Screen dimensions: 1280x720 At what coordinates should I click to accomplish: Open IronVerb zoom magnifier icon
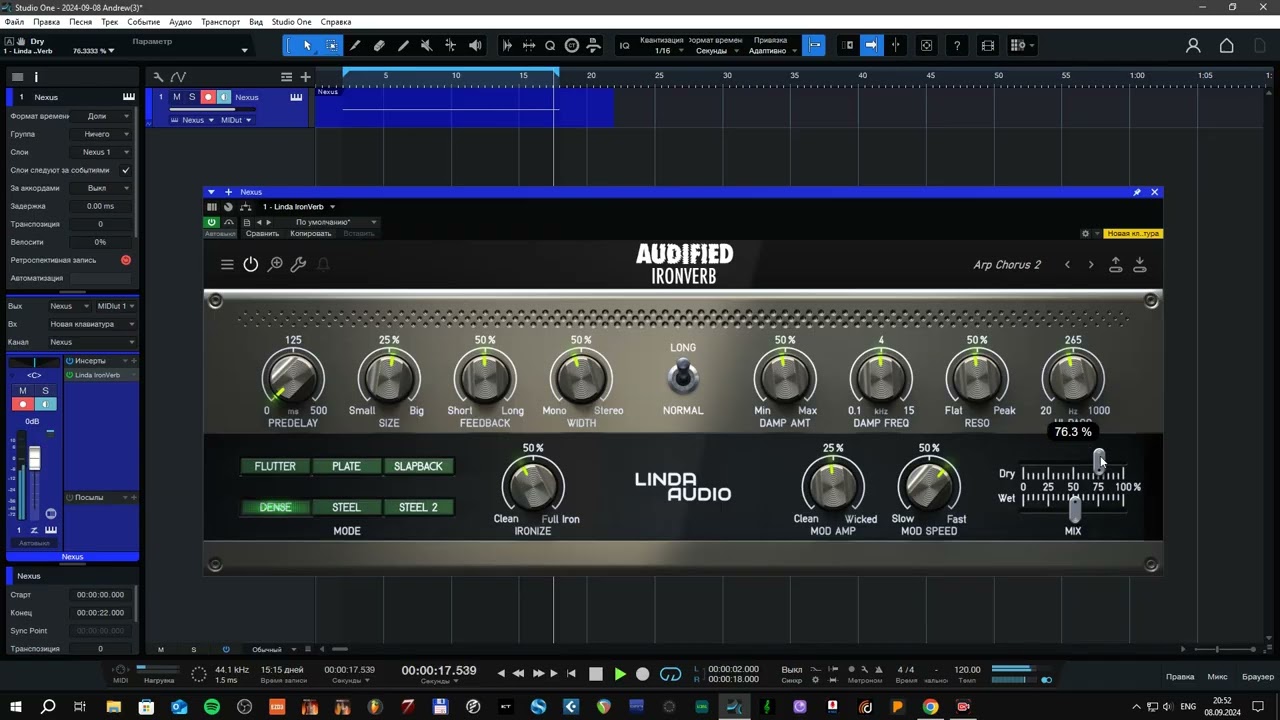pyautogui.click(x=275, y=265)
